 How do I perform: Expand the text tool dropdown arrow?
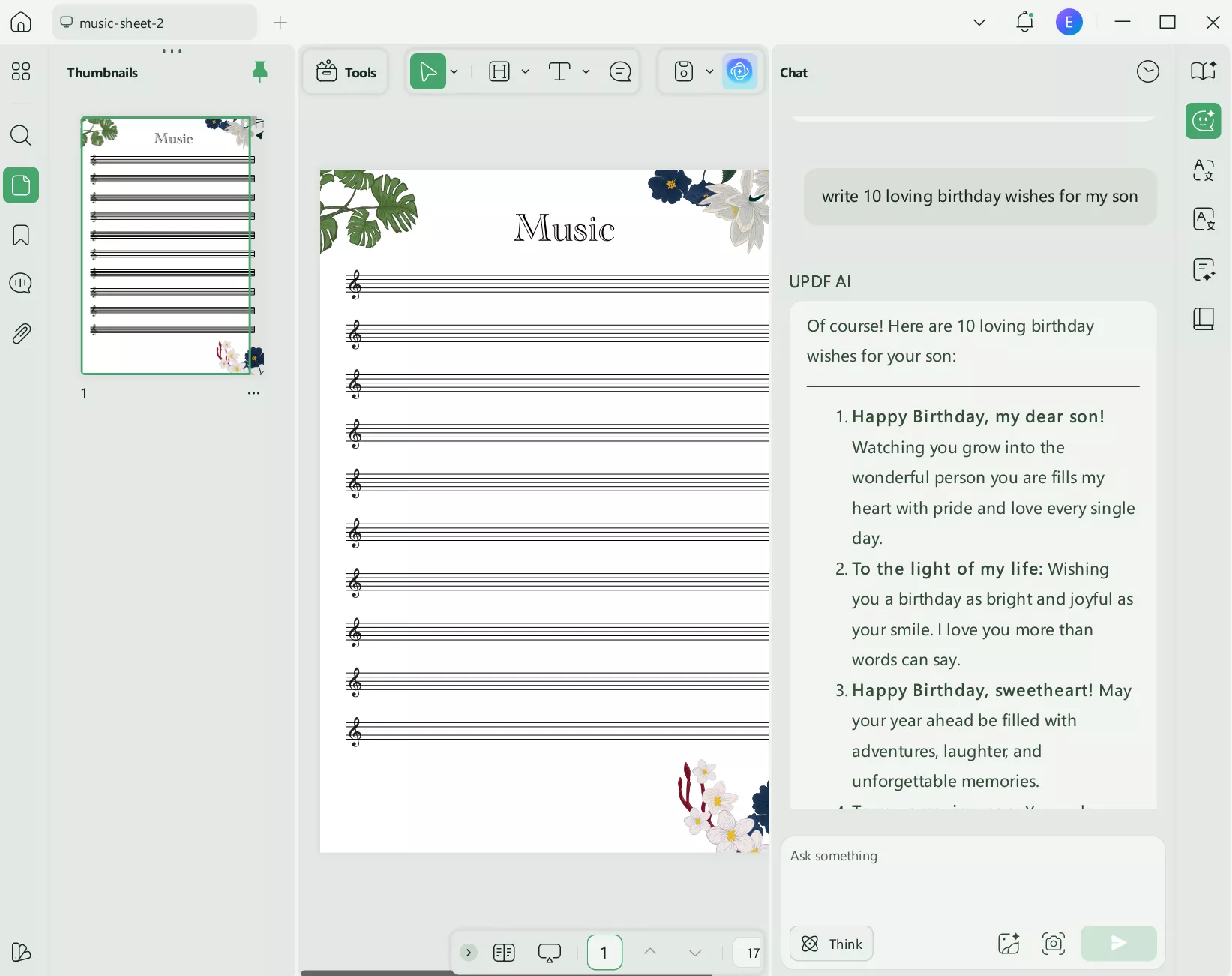click(x=586, y=72)
